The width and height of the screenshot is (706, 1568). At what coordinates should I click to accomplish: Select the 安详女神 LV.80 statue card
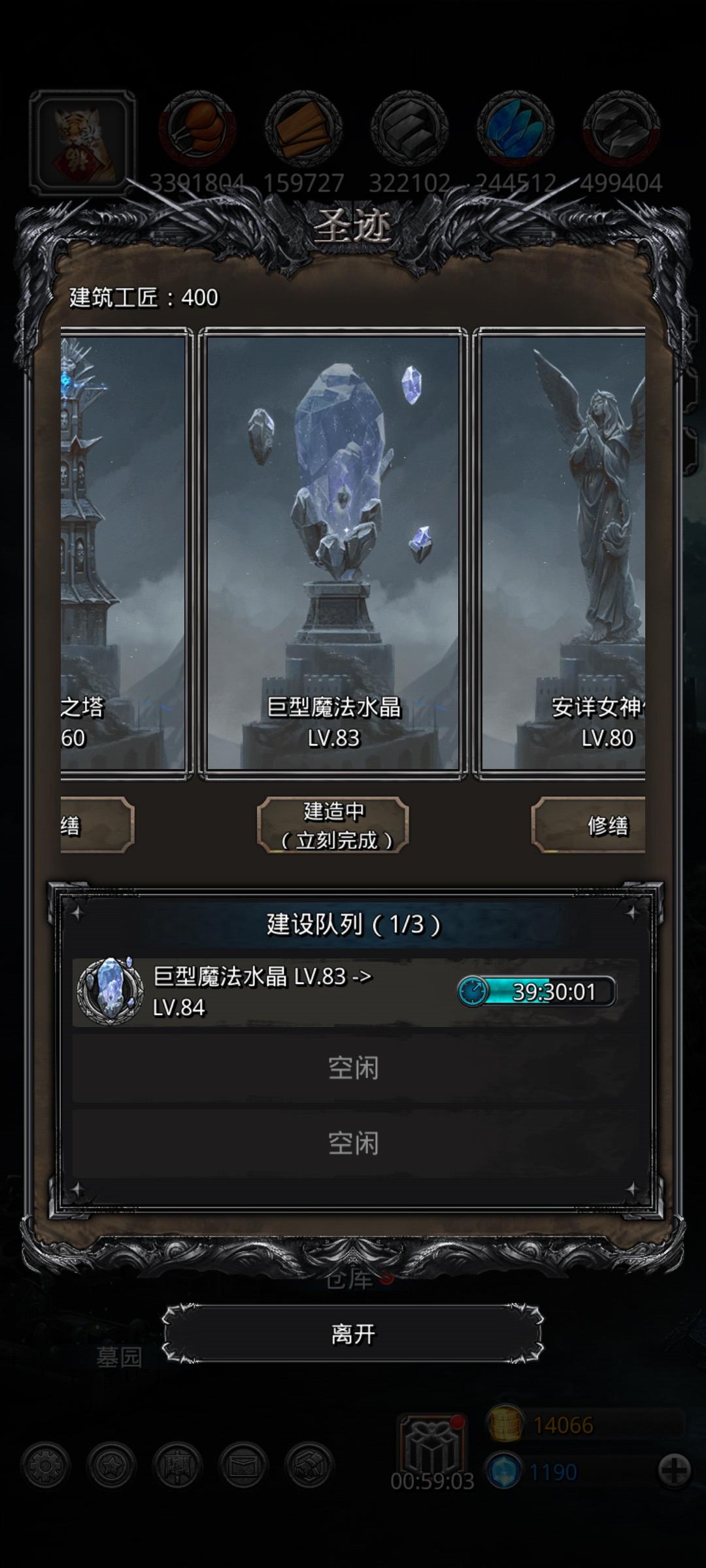560,553
